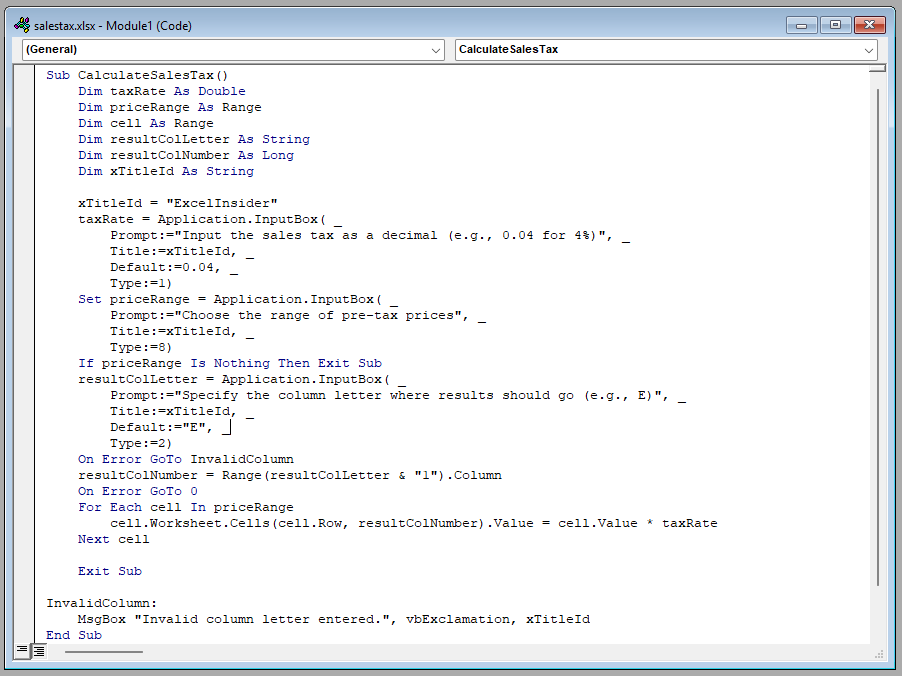Toggle a breakpoint beside the MsgBox line

(30, 619)
